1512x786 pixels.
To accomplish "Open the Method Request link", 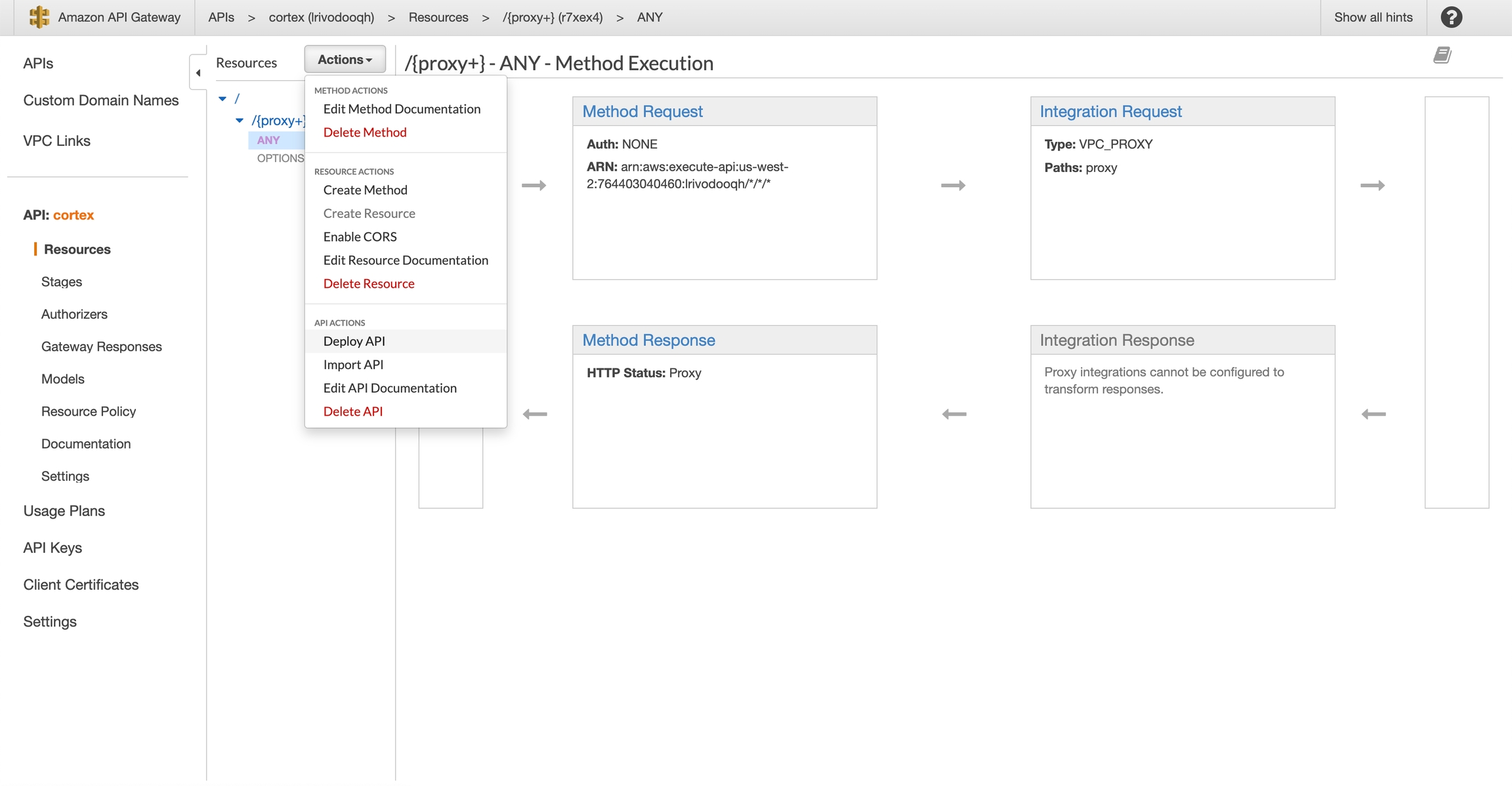I will pyautogui.click(x=642, y=112).
